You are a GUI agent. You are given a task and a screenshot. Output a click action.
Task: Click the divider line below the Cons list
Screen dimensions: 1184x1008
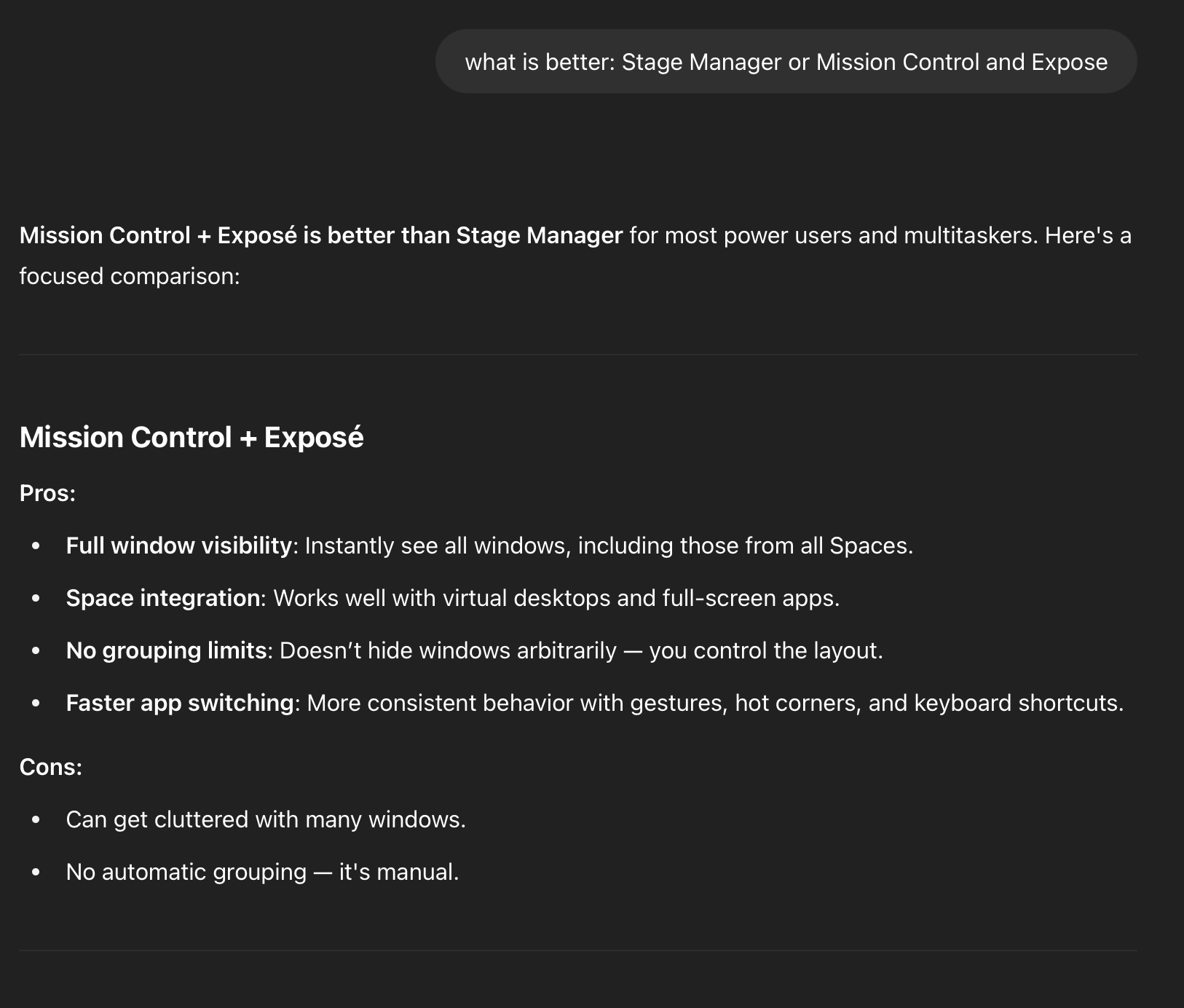tap(578, 950)
